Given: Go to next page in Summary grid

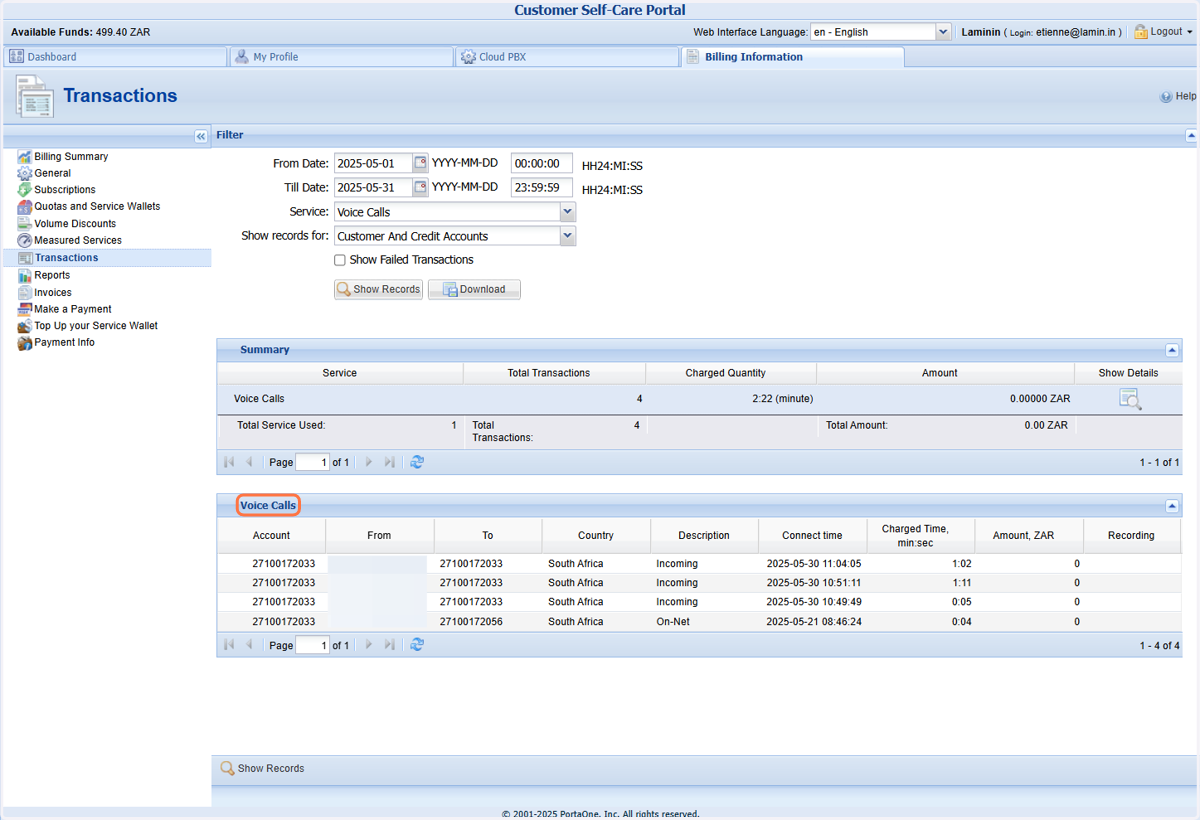Looking at the screenshot, I should coord(369,462).
